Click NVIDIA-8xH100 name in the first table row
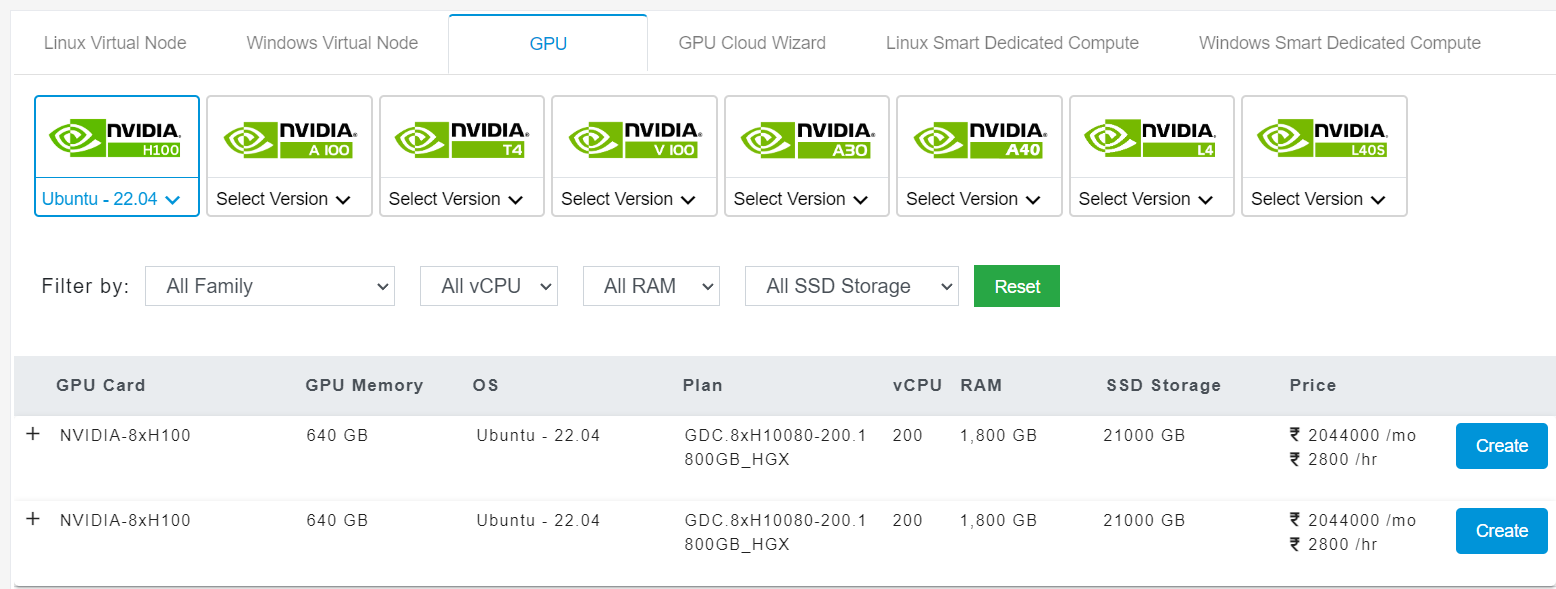Screen dimensions: 1556x589 (x=125, y=436)
